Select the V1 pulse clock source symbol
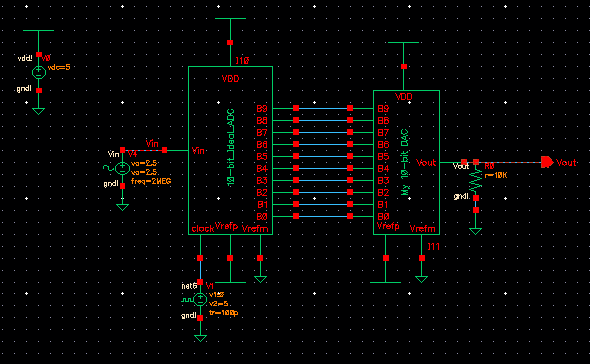 pyautogui.click(x=200, y=300)
